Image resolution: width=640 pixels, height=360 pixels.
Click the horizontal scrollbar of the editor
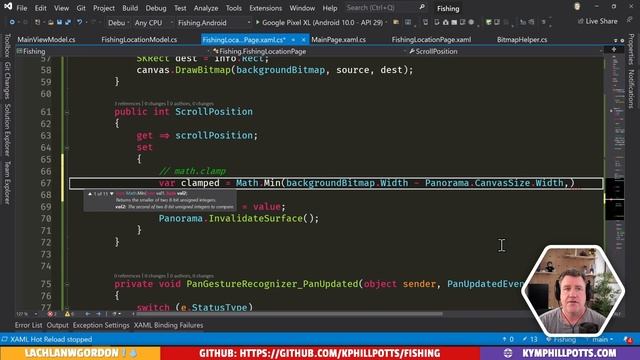[x=289, y=314]
